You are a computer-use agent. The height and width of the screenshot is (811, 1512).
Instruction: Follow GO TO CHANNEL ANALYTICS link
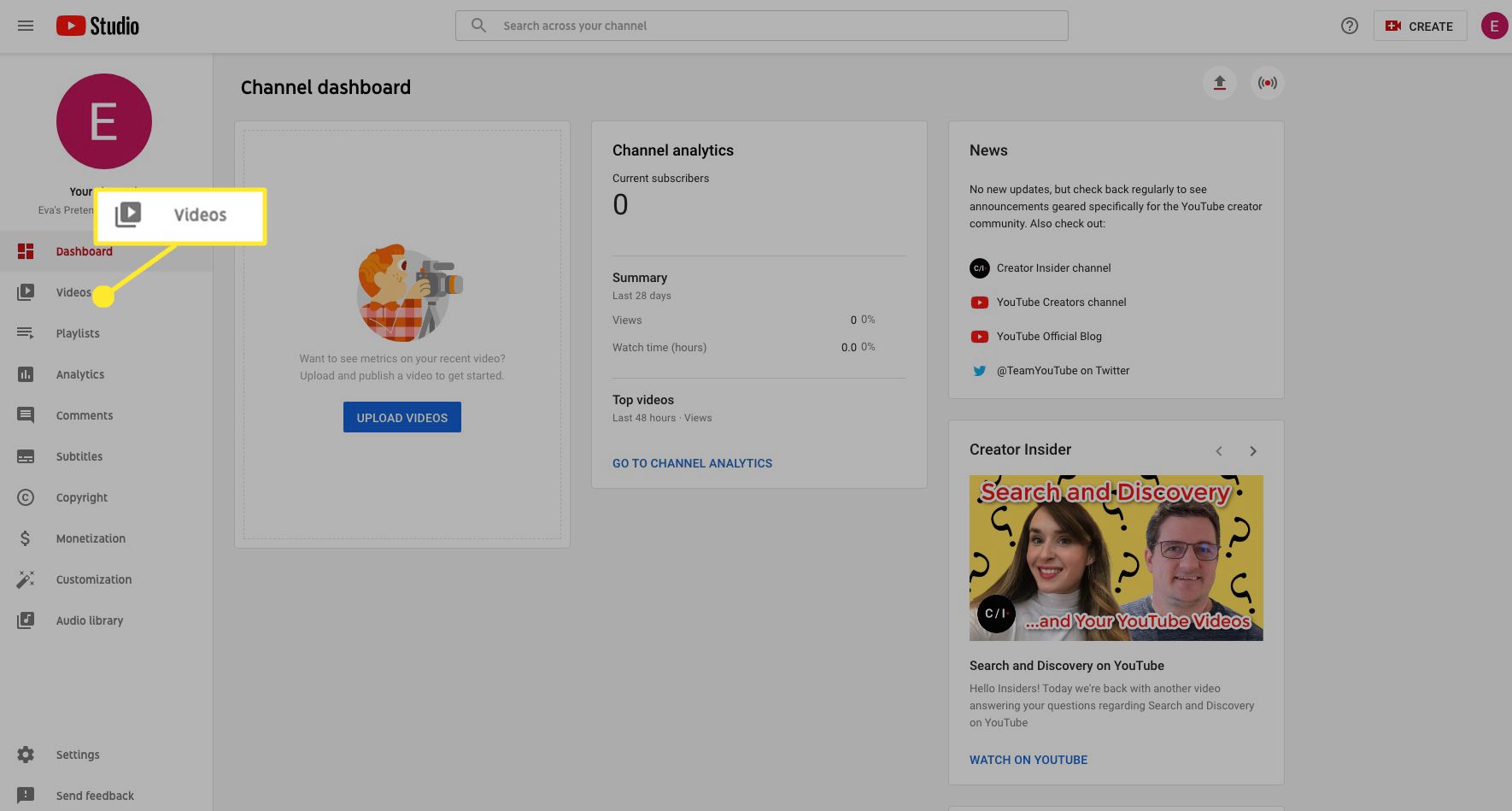coord(692,463)
